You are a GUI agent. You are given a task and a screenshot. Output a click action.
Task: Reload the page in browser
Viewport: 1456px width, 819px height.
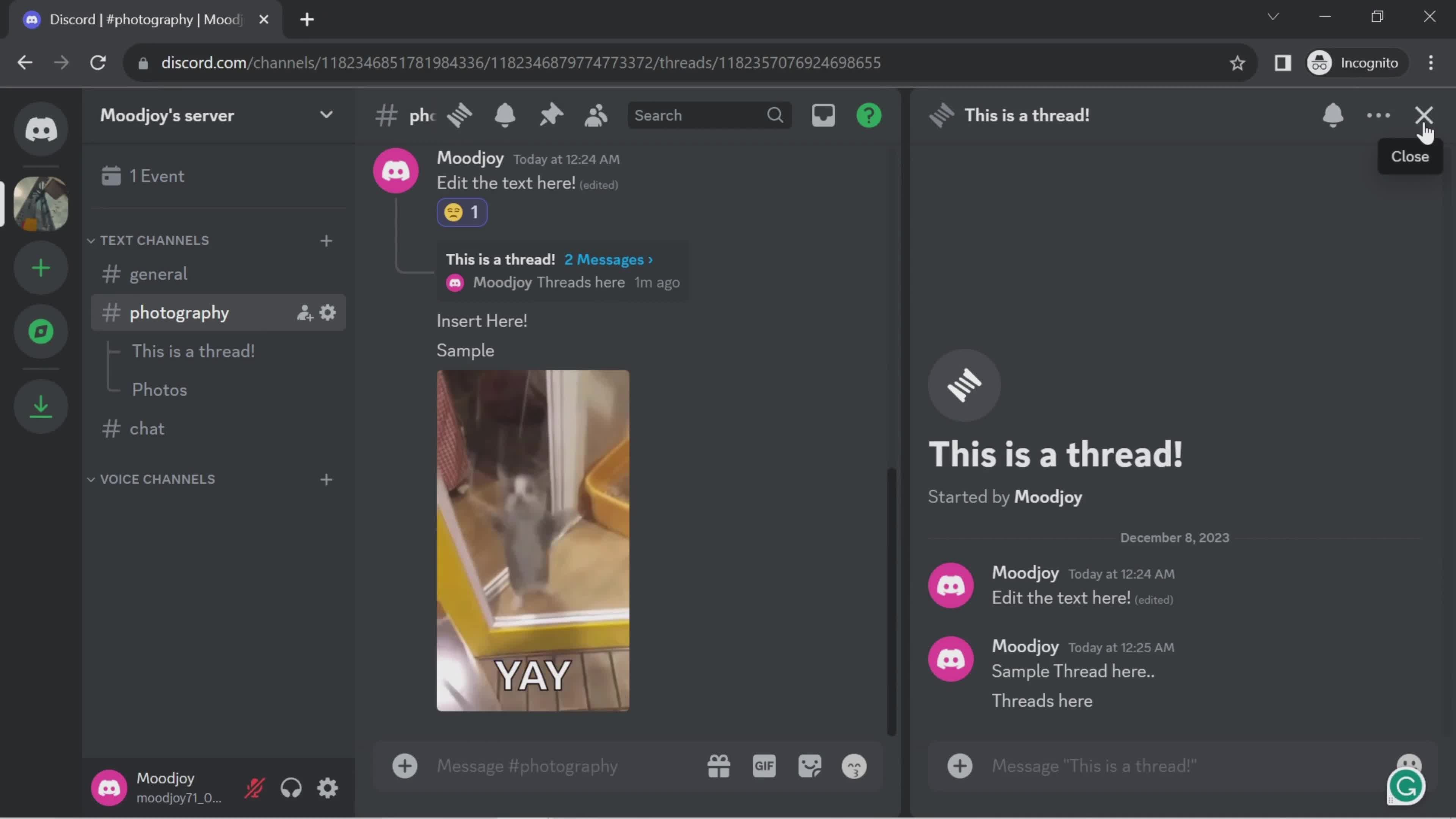click(98, 63)
